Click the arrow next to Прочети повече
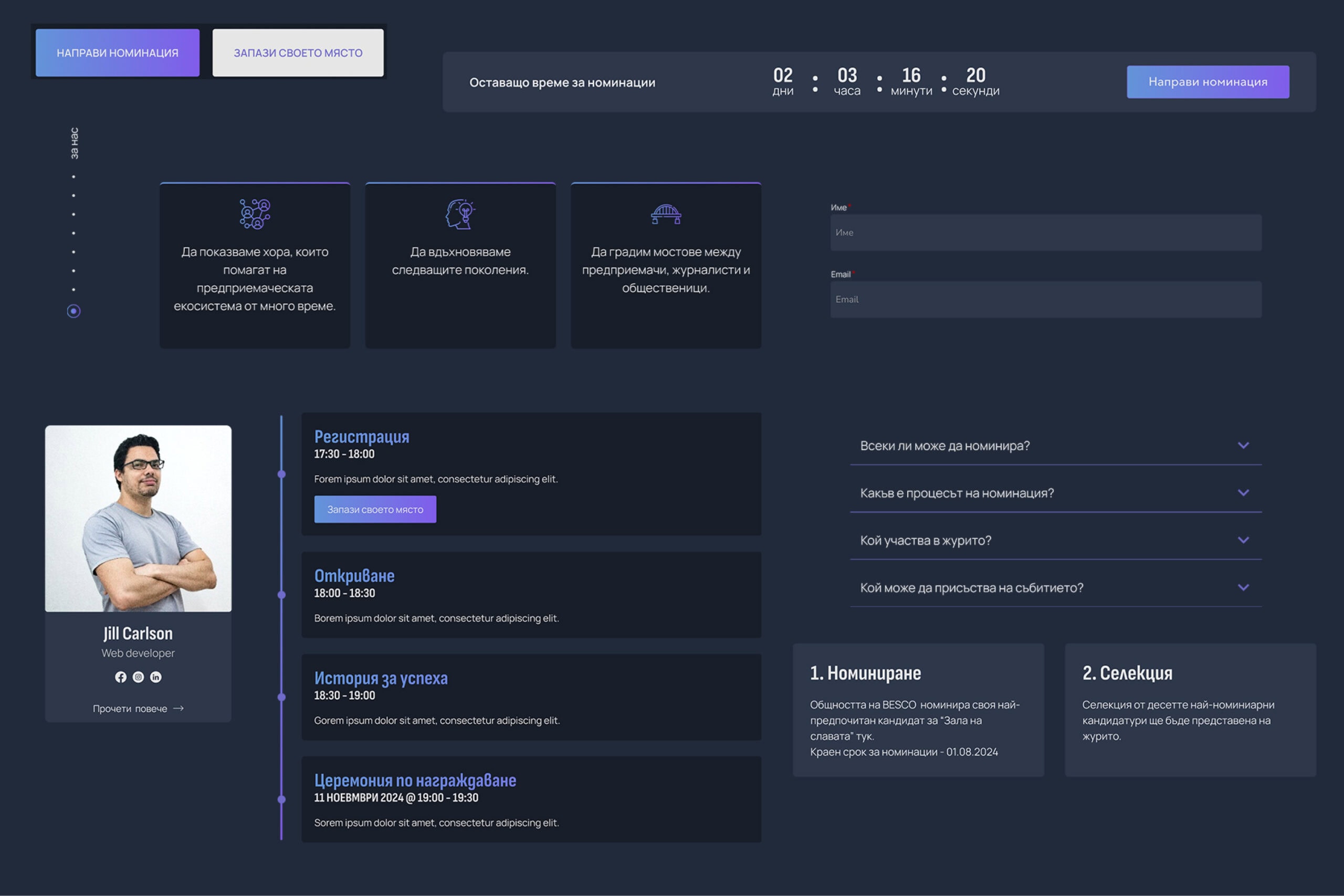Screen dimensions: 1344x896 [x=179, y=709]
